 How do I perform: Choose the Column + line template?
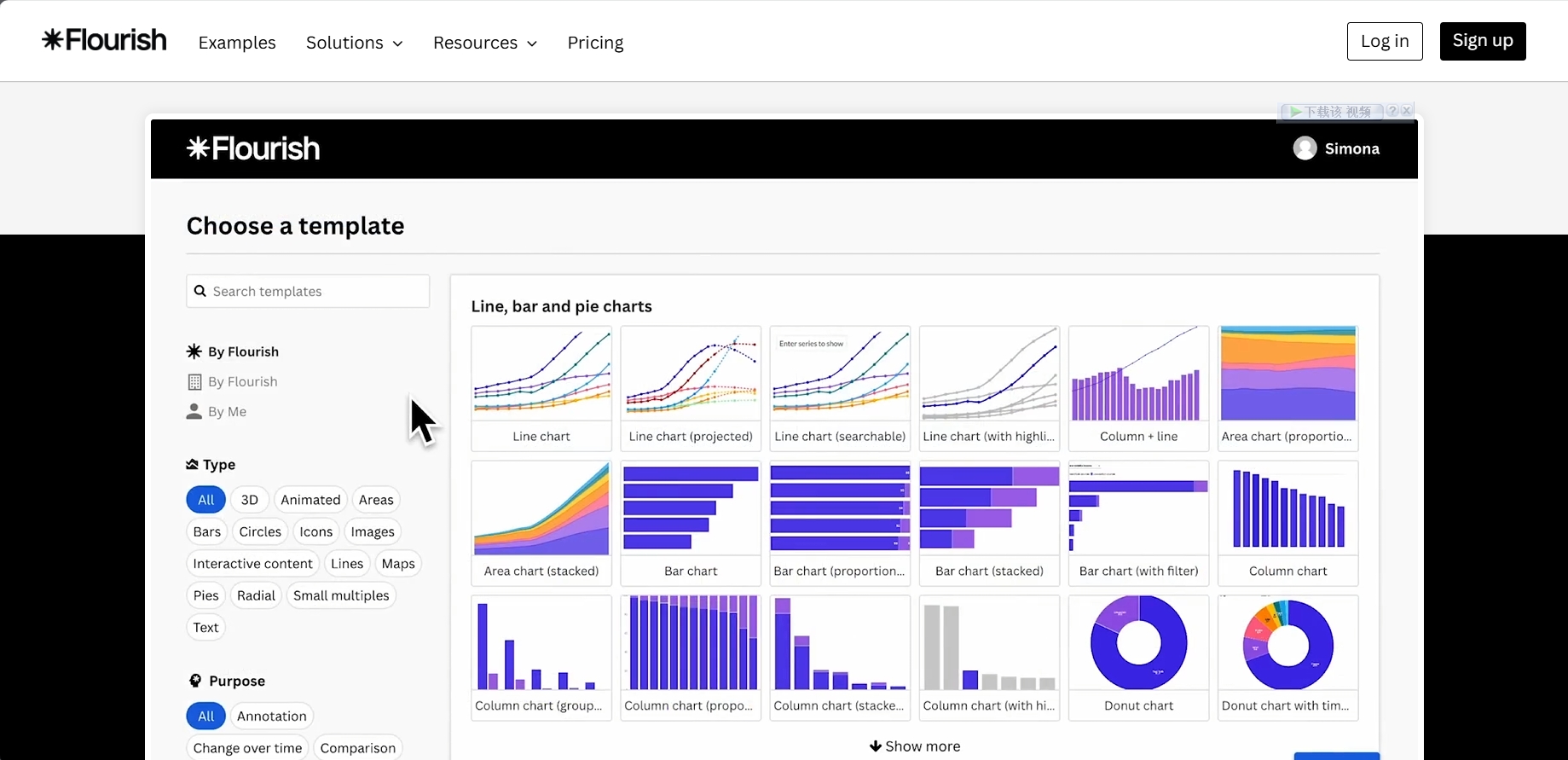click(1139, 388)
